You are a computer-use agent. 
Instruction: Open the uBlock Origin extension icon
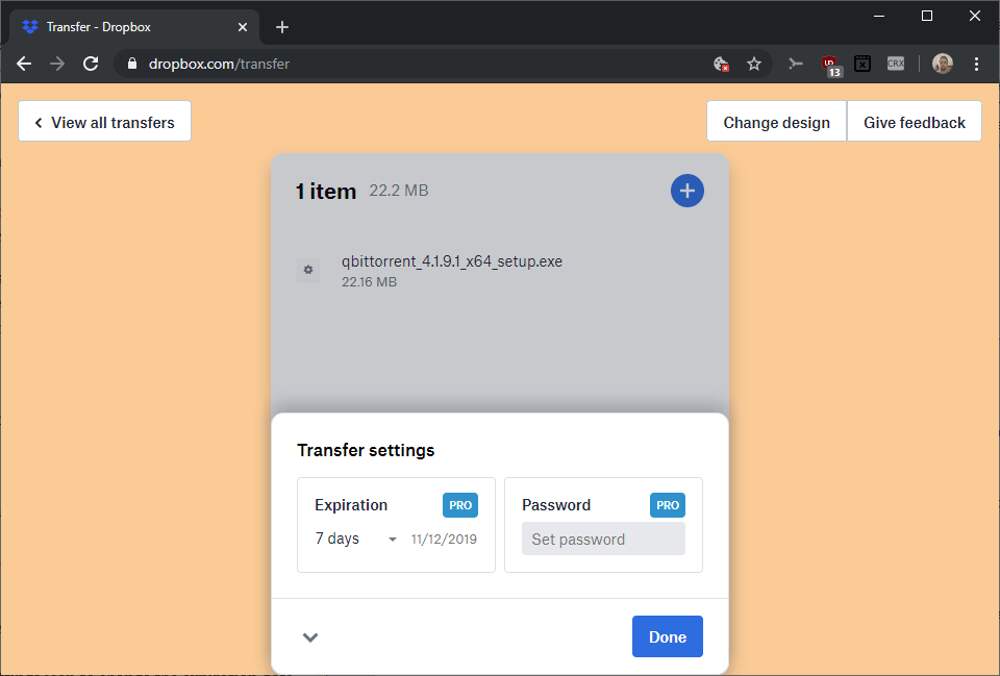tap(830, 65)
